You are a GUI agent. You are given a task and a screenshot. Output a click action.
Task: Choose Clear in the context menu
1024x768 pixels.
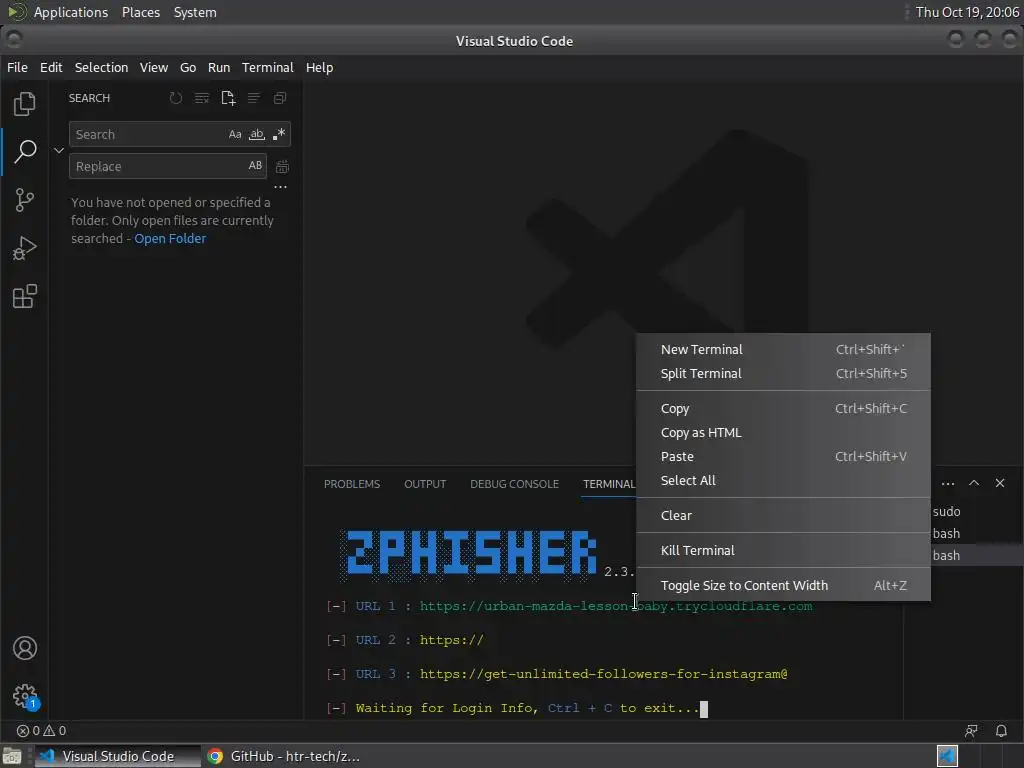pyautogui.click(x=783, y=515)
